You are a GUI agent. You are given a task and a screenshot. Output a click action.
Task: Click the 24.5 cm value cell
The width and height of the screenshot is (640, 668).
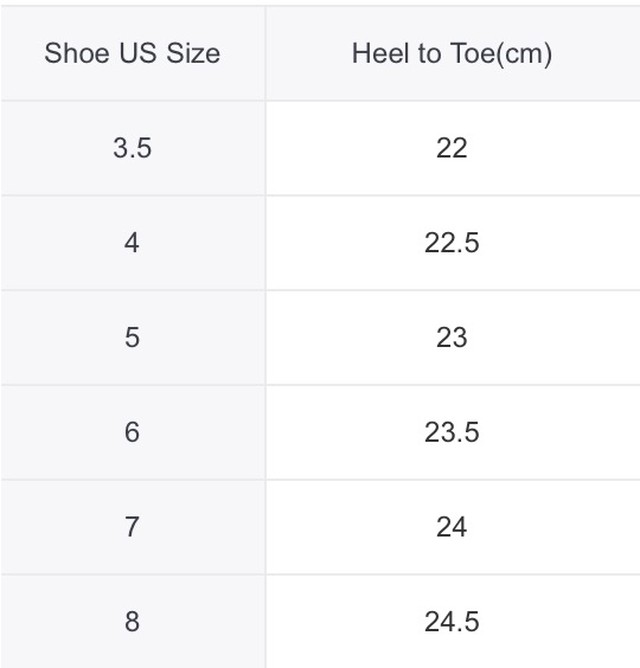click(453, 621)
